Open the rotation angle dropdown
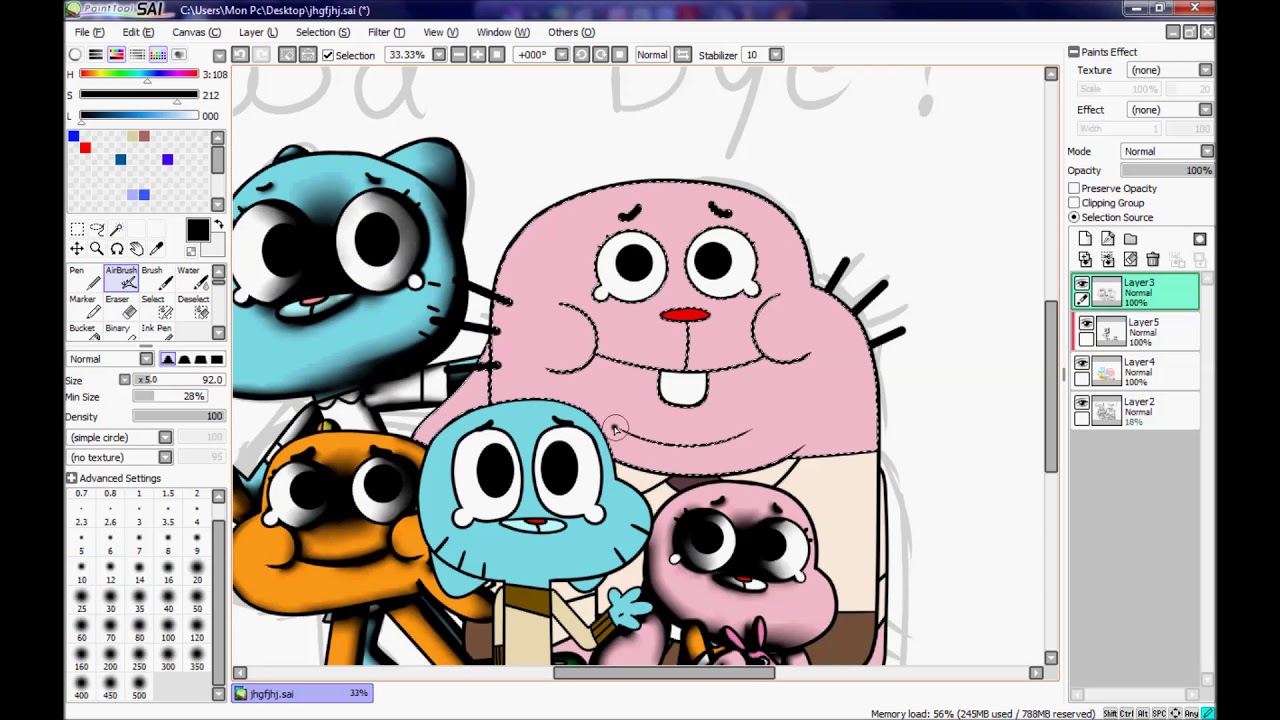Viewport: 1280px width, 720px height. pyautogui.click(x=561, y=55)
